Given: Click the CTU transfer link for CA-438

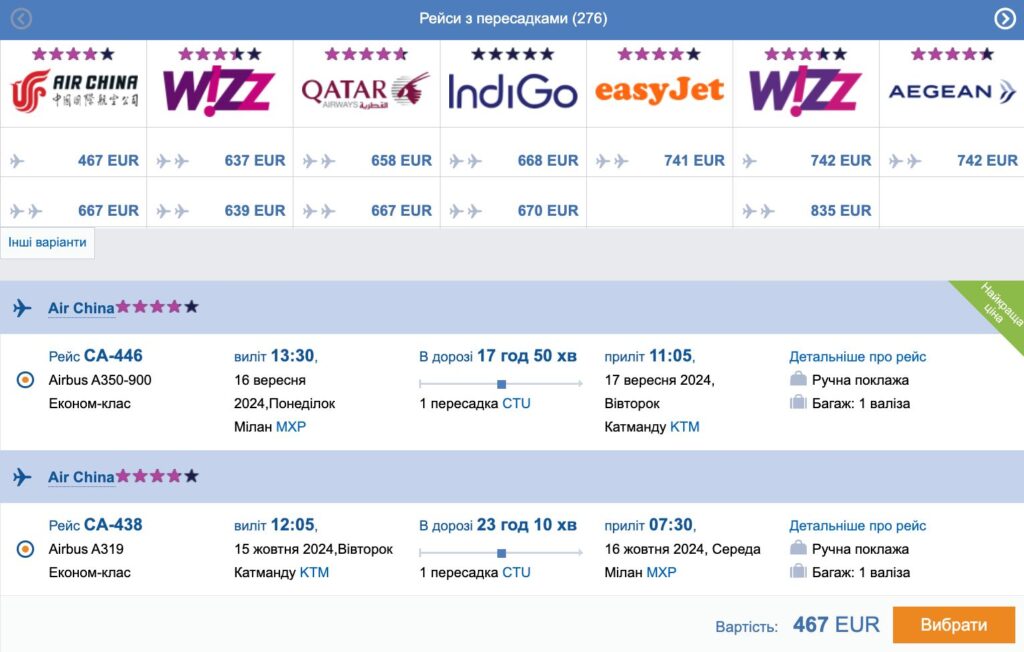Looking at the screenshot, I should click(x=516, y=573).
